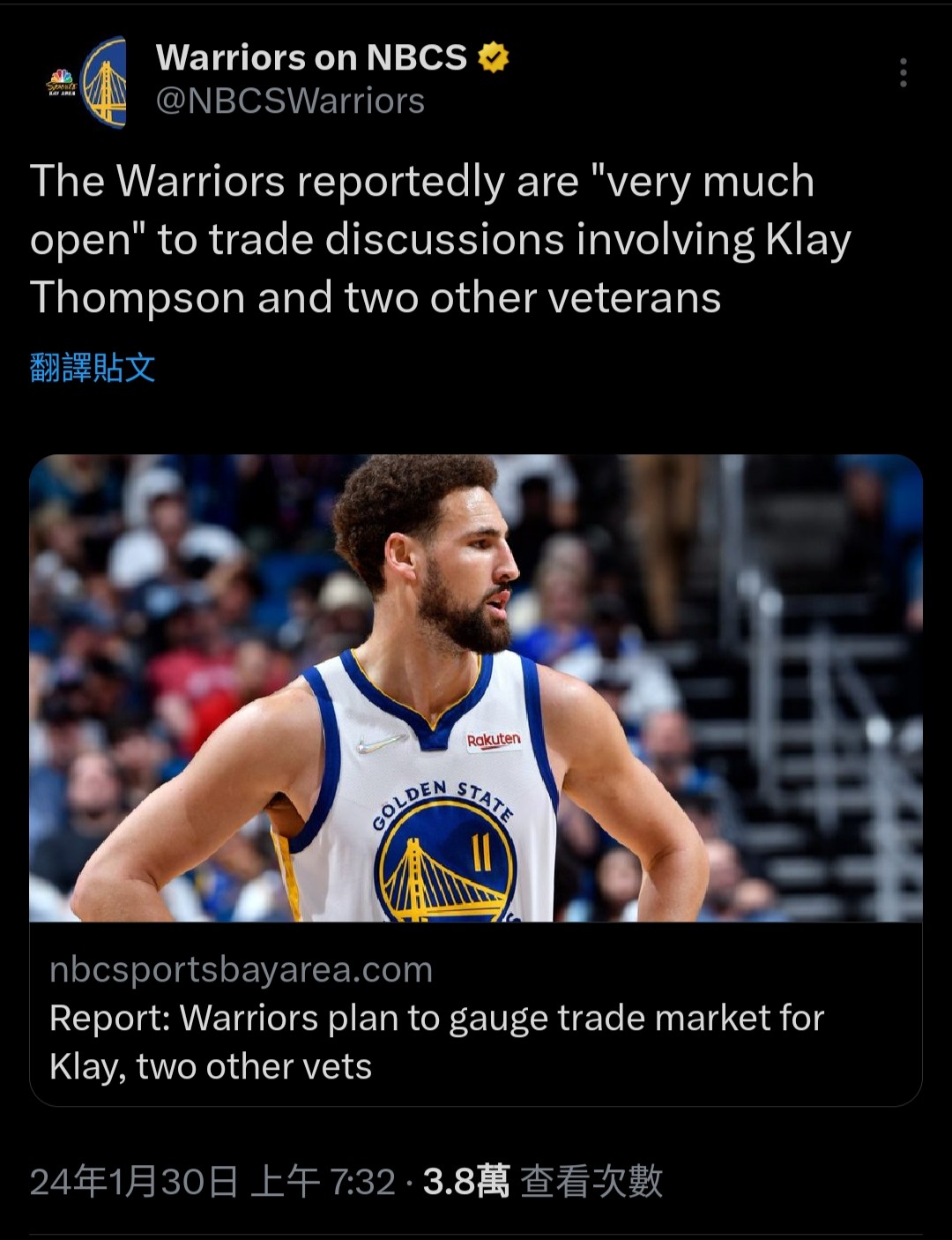
Task: Open the Warriors bridge logo profile avatar
Action: [x=104, y=83]
